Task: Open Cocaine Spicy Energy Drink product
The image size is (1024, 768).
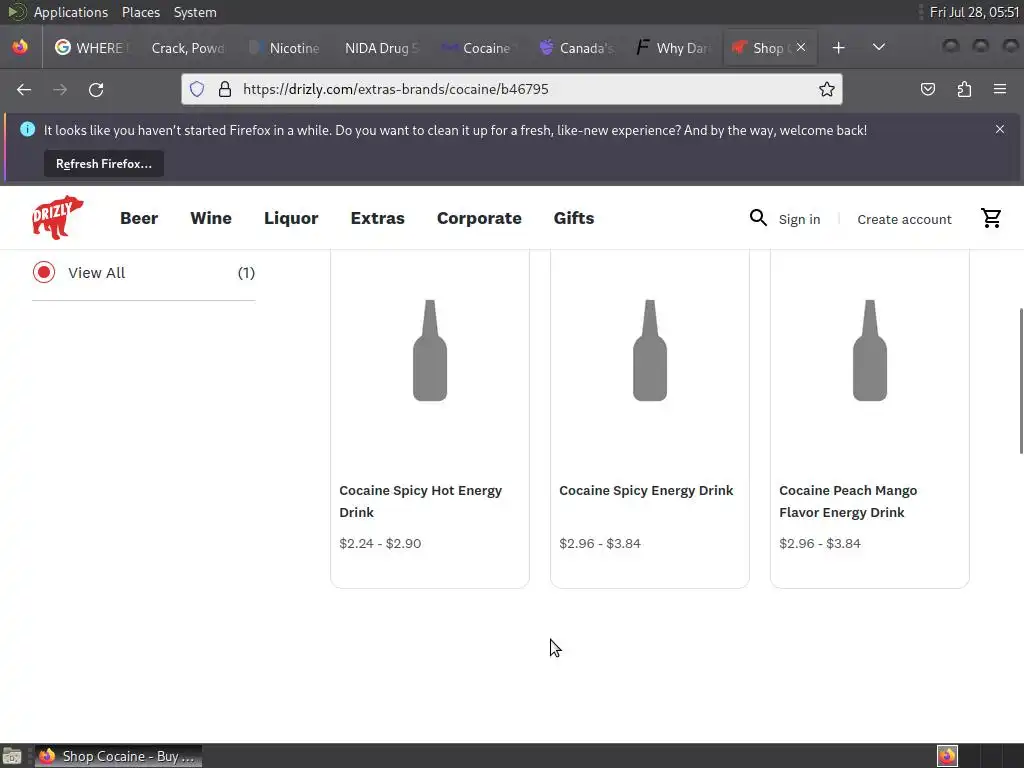Action: click(x=646, y=490)
